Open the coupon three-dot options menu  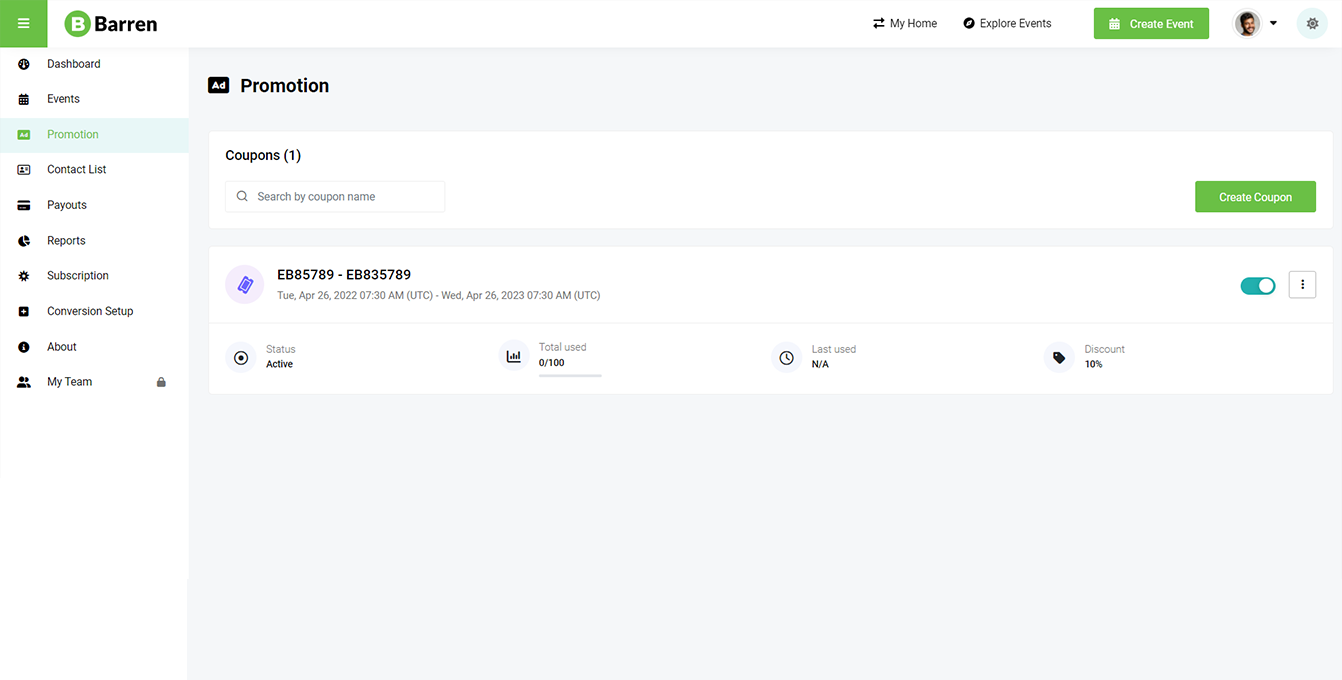1302,285
